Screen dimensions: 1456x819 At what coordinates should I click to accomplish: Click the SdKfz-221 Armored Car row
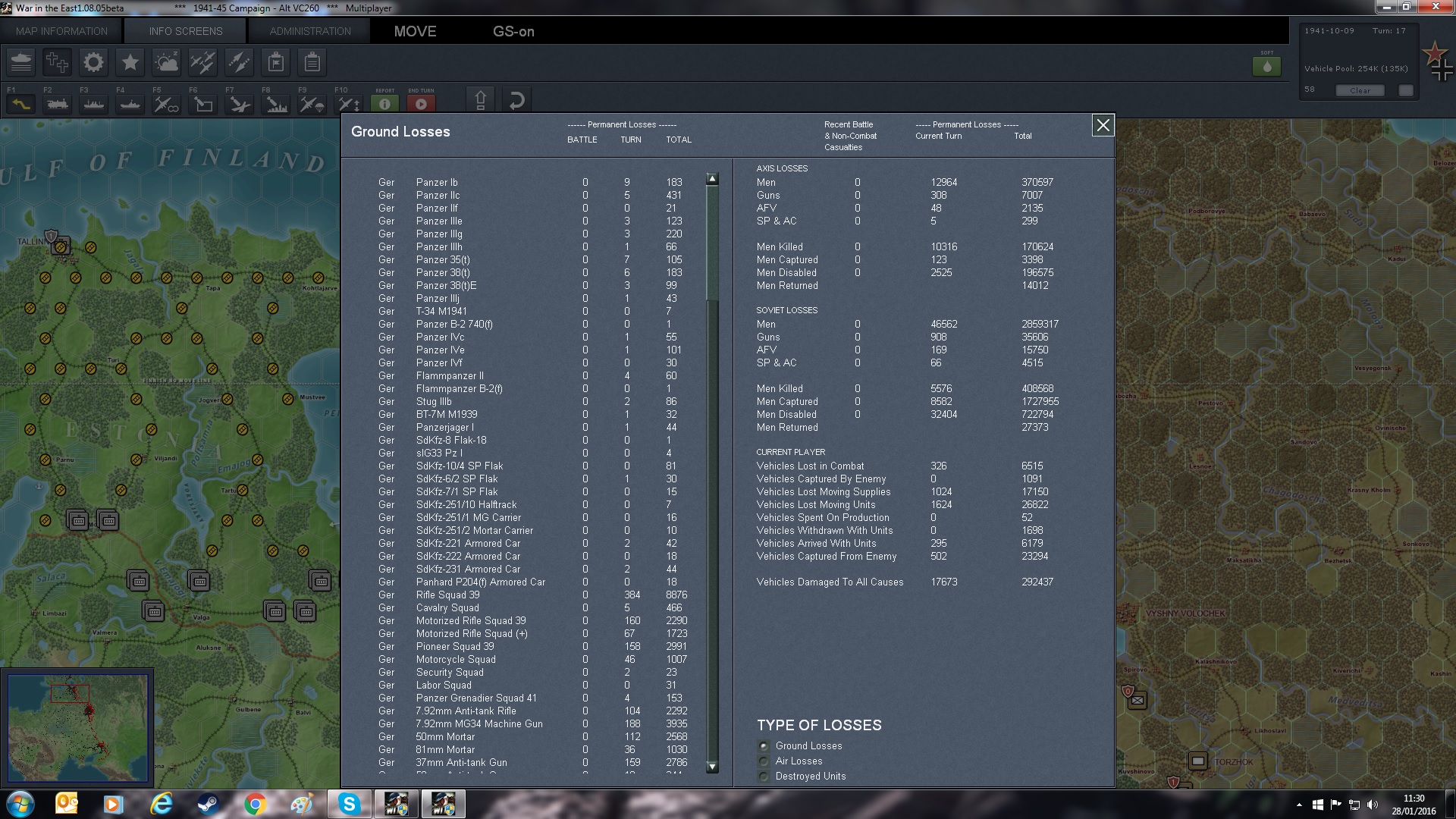point(533,544)
